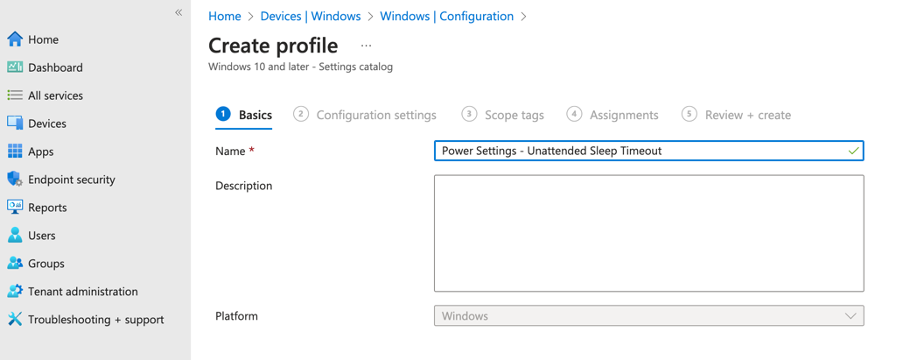Screen dimensions: 904x360
Task: Open Troubleshooting + support in the sidebar
Action: tap(96, 319)
